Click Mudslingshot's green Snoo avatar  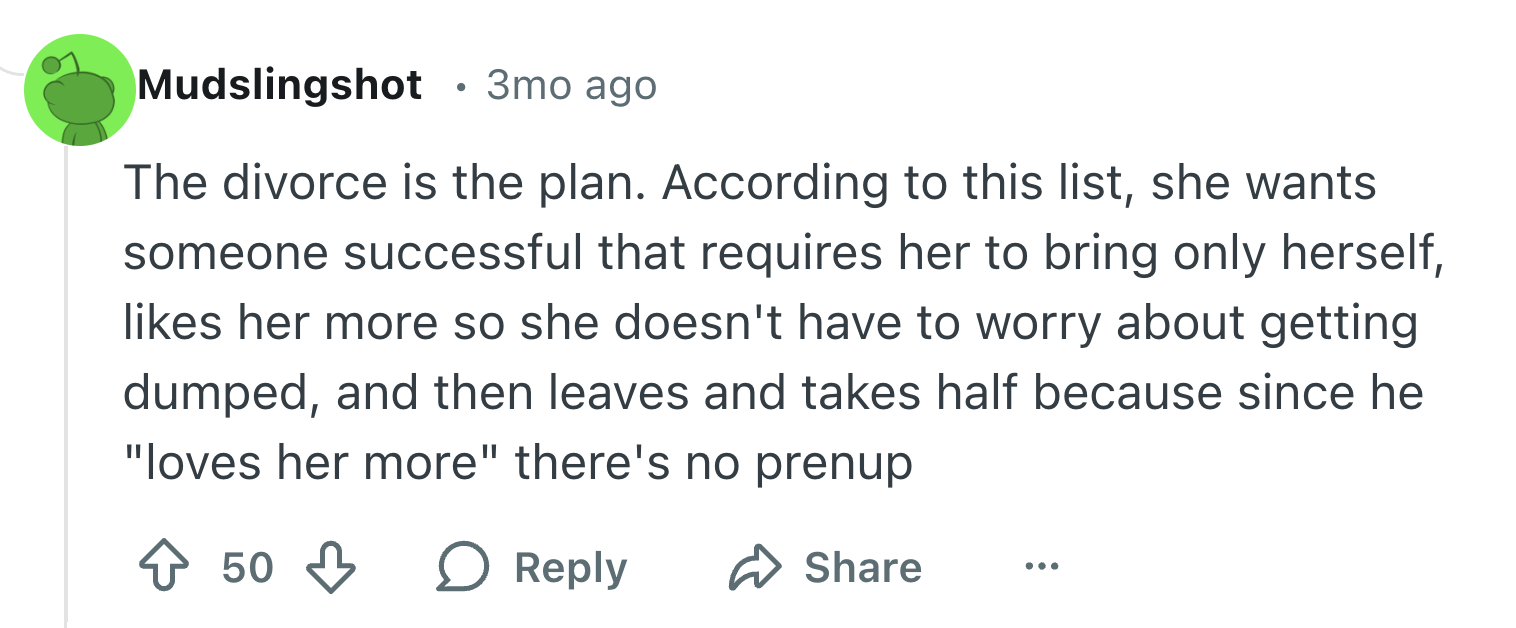[79, 90]
